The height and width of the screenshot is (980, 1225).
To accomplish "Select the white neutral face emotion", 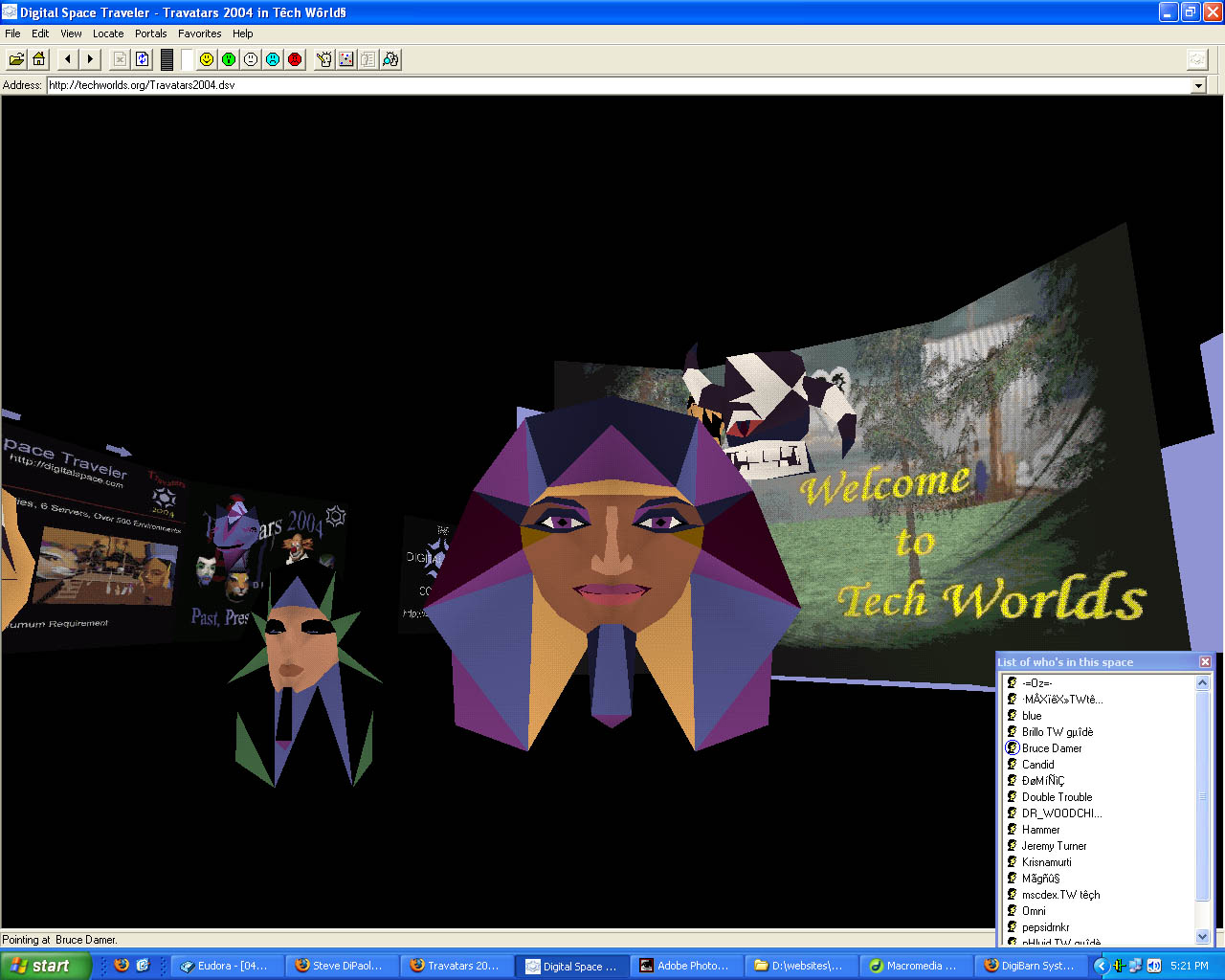I will pyautogui.click(x=251, y=59).
